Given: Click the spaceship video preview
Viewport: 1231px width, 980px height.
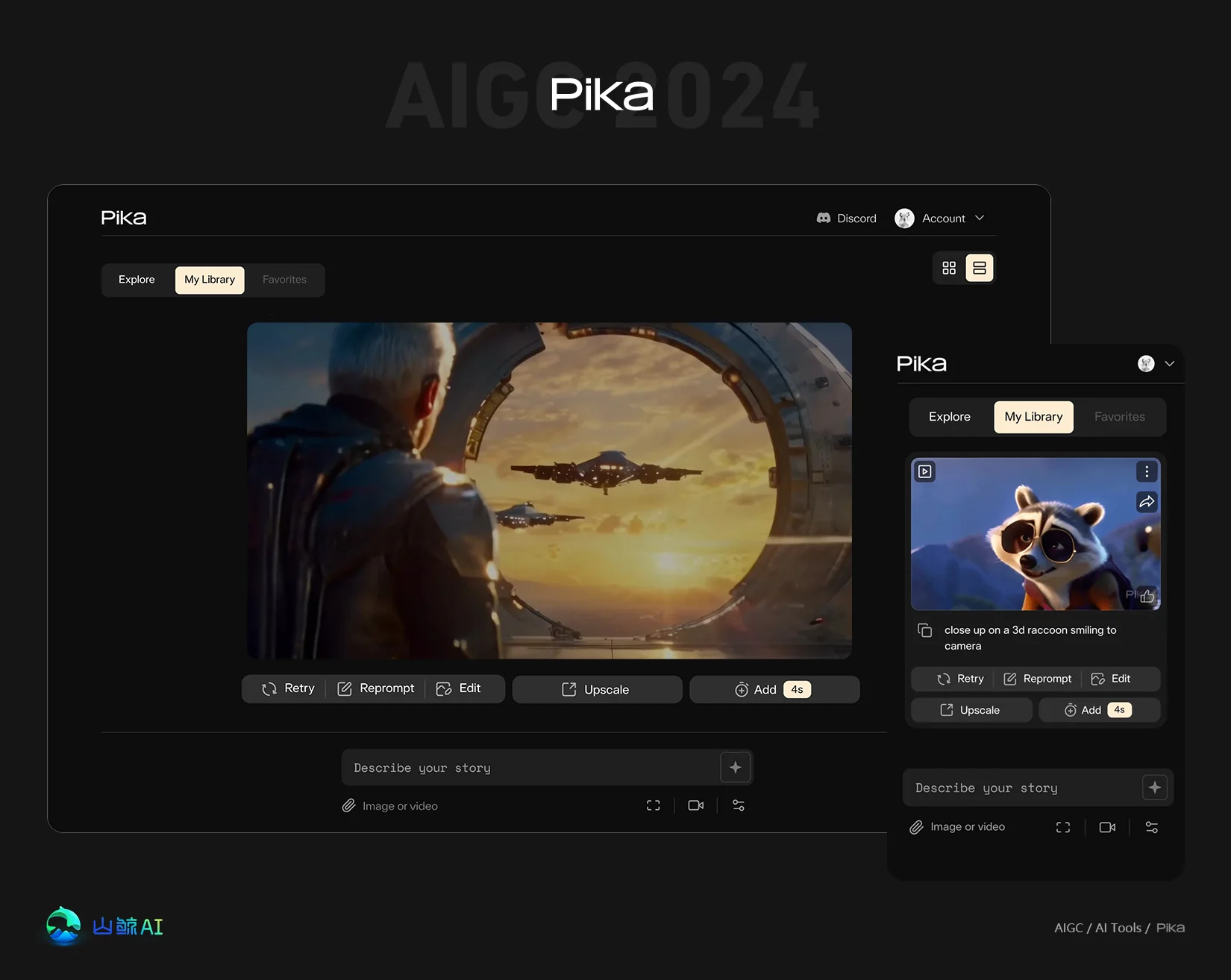Looking at the screenshot, I should point(549,491).
